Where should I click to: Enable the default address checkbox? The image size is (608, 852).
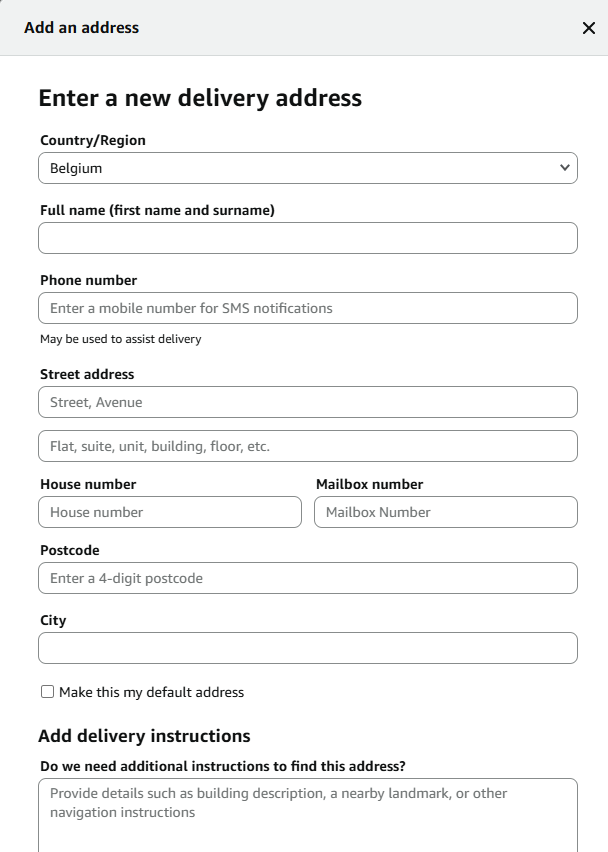(x=47, y=692)
